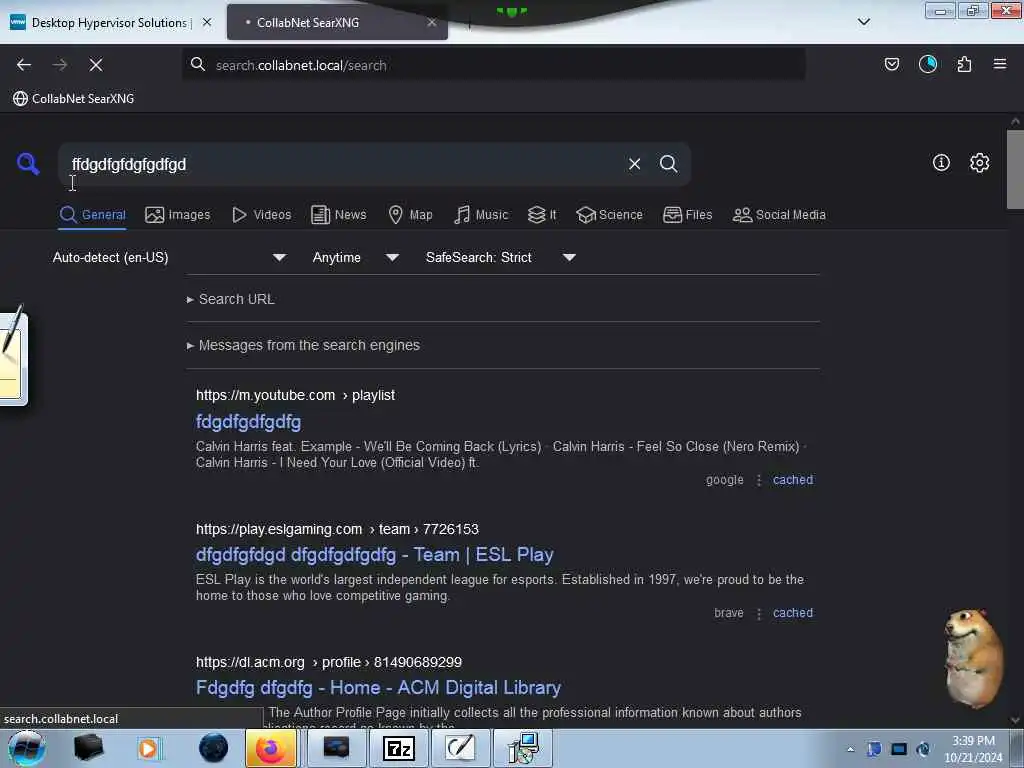
Task: Open the dark window taskbar icon
Action: point(336,748)
